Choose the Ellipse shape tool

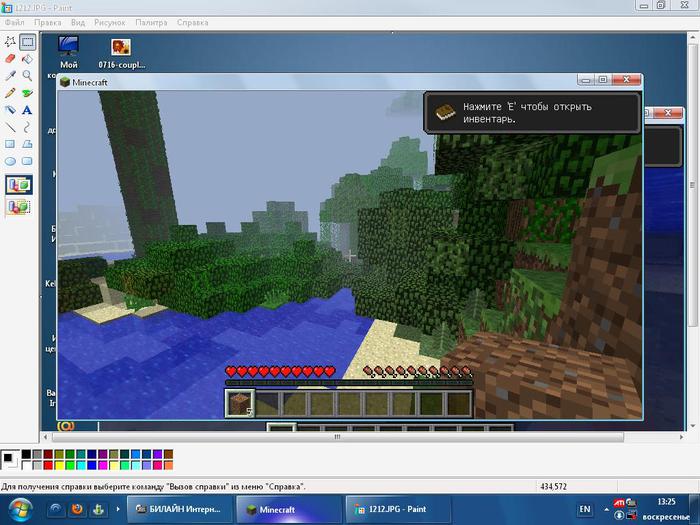(10, 161)
